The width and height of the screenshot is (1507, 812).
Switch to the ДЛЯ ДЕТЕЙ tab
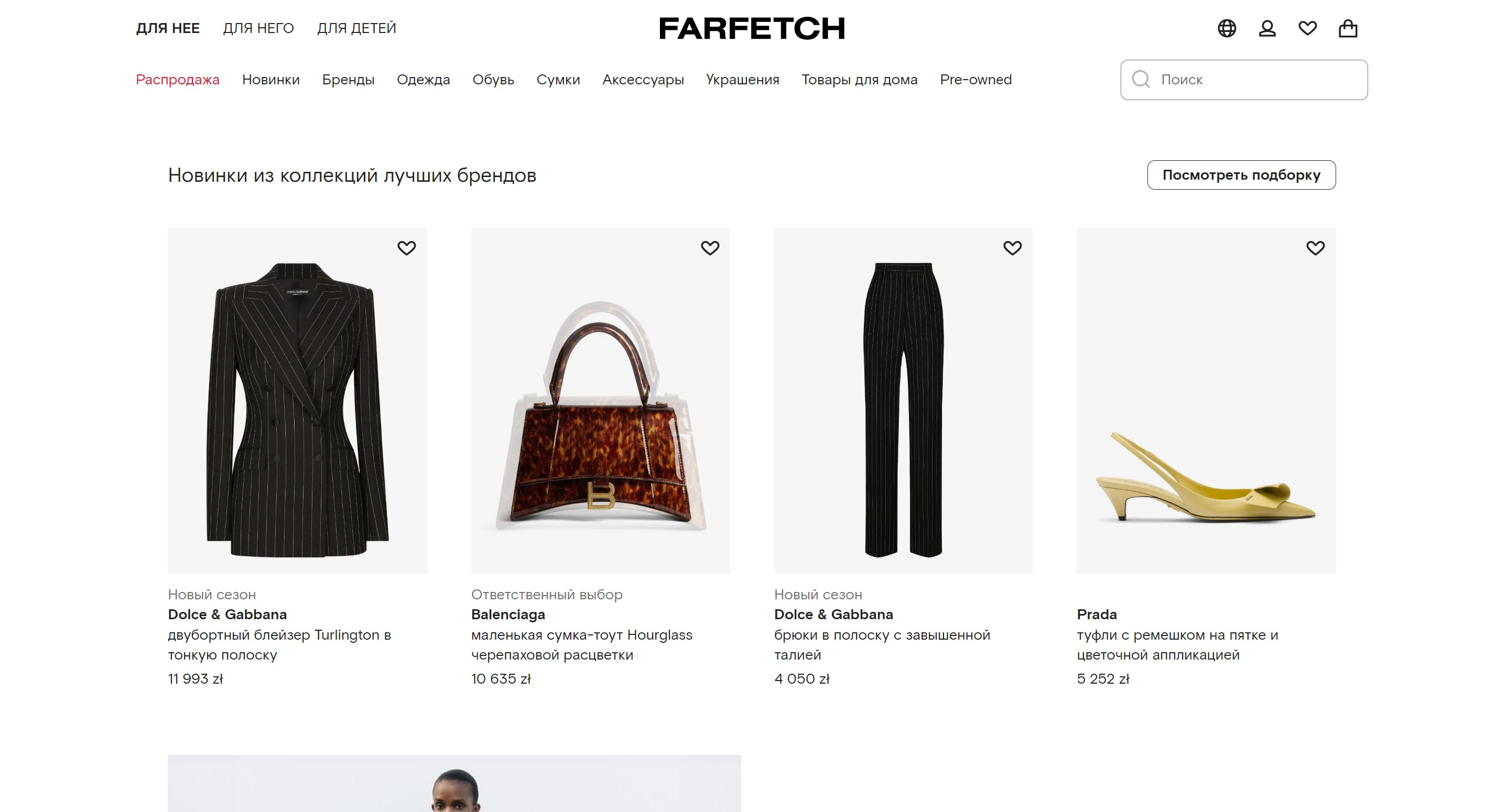(357, 27)
